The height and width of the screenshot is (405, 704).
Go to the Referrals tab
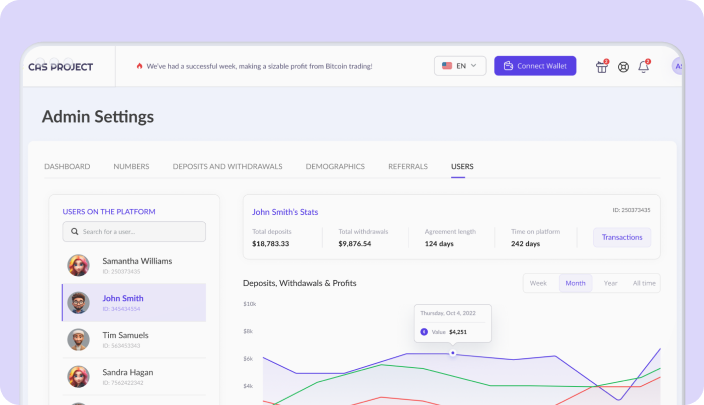(408, 166)
